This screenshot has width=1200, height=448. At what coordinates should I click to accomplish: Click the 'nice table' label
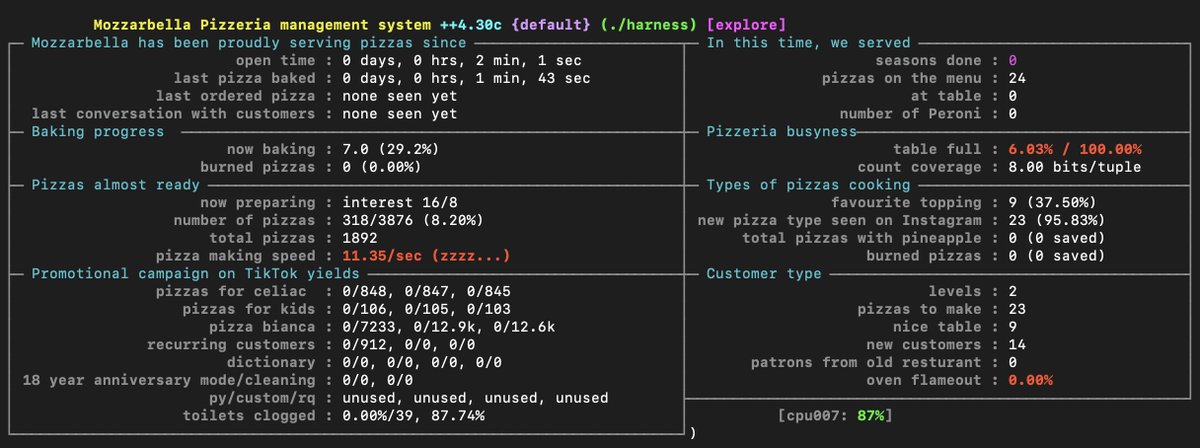point(936,327)
